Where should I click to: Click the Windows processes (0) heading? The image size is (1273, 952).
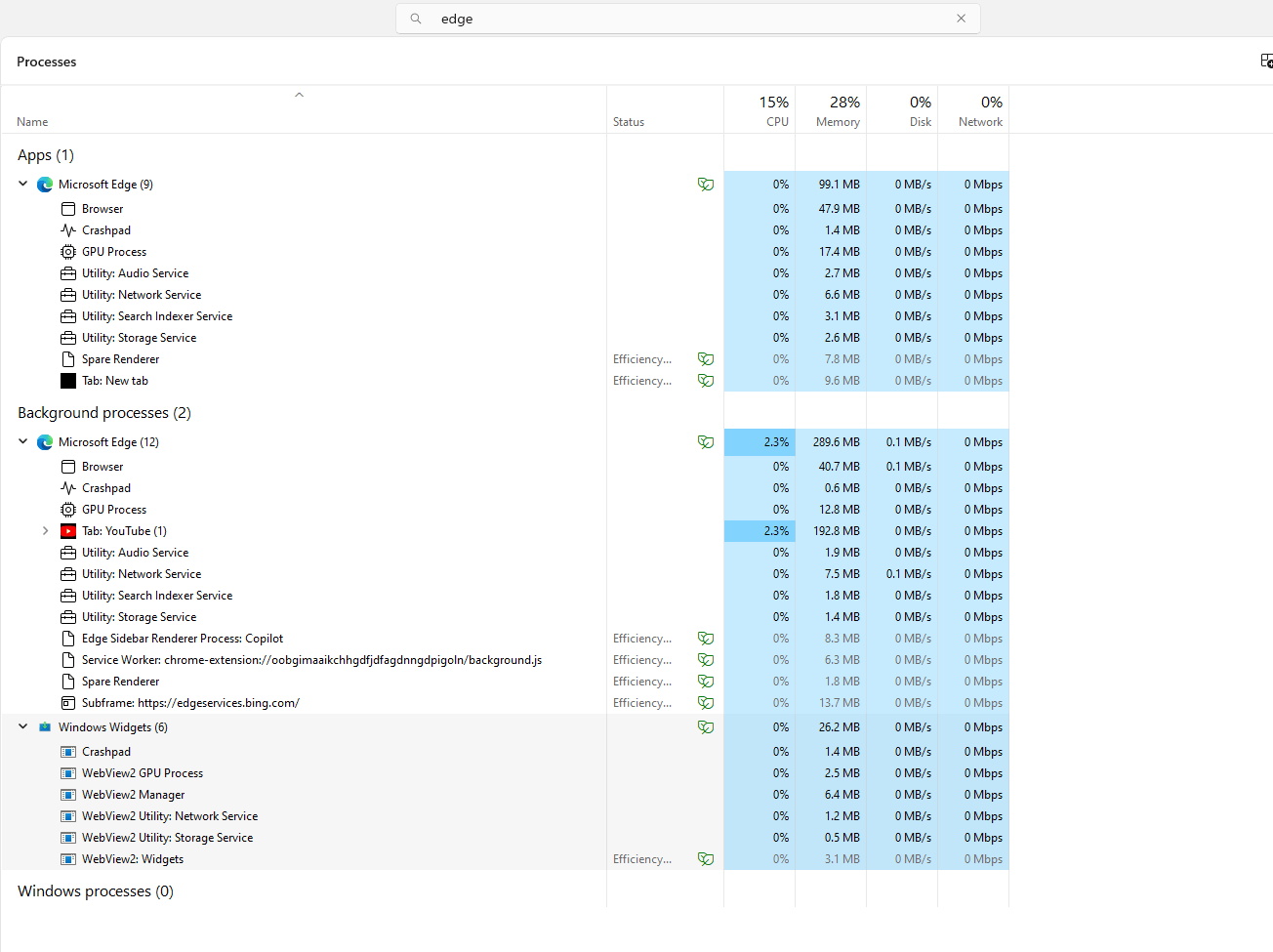pyautogui.click(x=96, y=891)
